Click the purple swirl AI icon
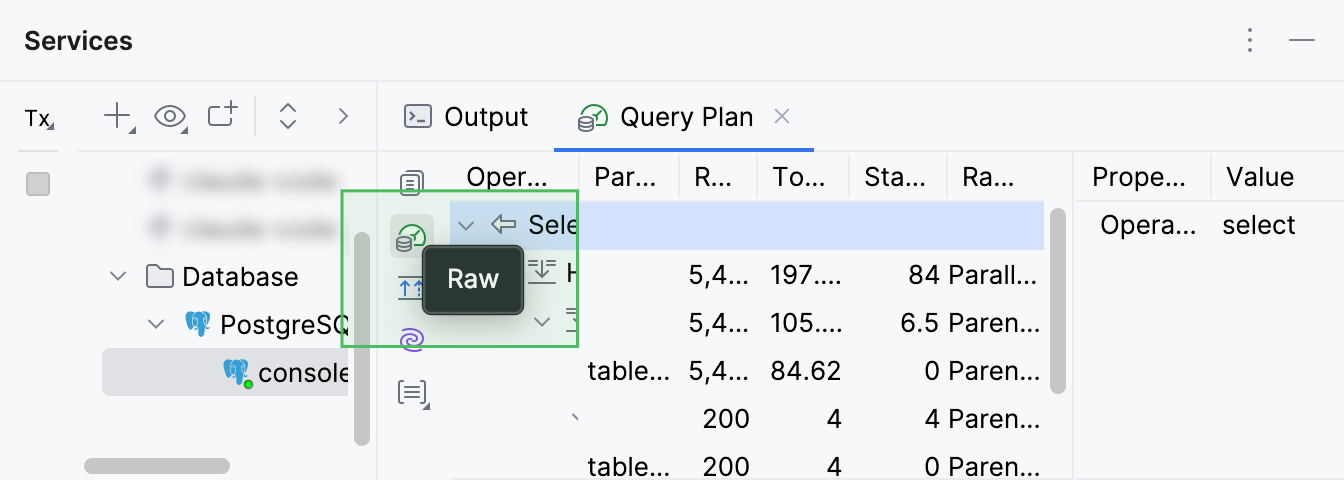1344x480 pixels. (411, 341)
